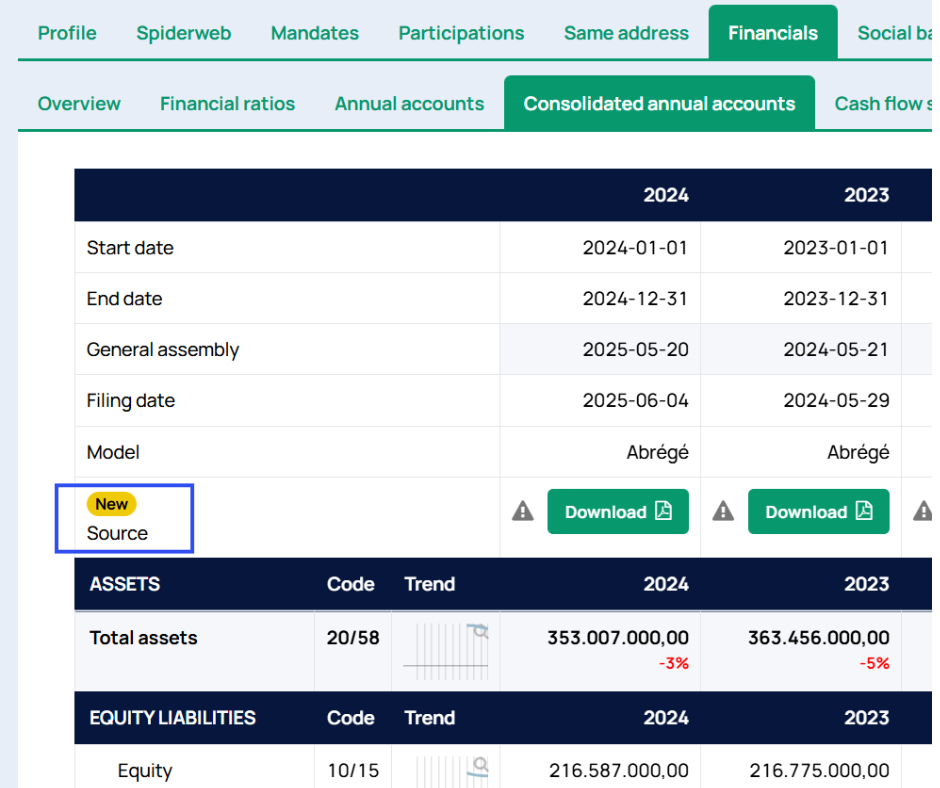Image resolution: width=940 pixels, height=788 pixels.
Task: Open the Annual accounts sub-tab
Action: pos(409,104)
